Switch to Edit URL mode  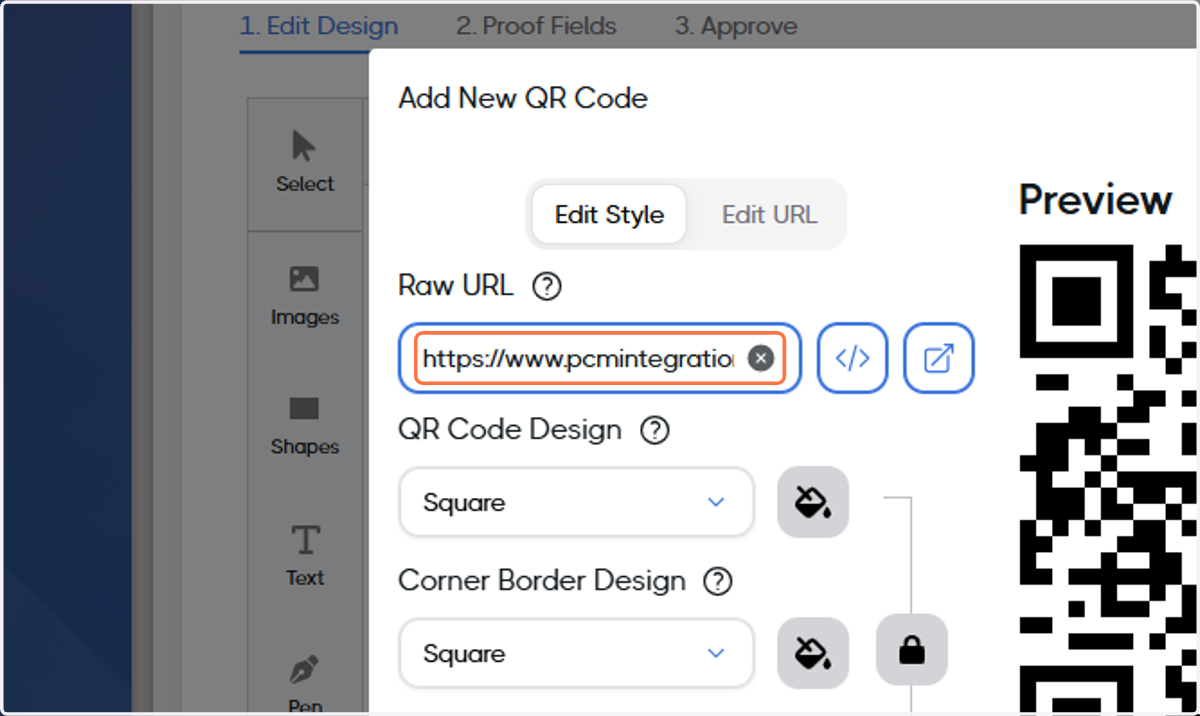coord(769,214)
